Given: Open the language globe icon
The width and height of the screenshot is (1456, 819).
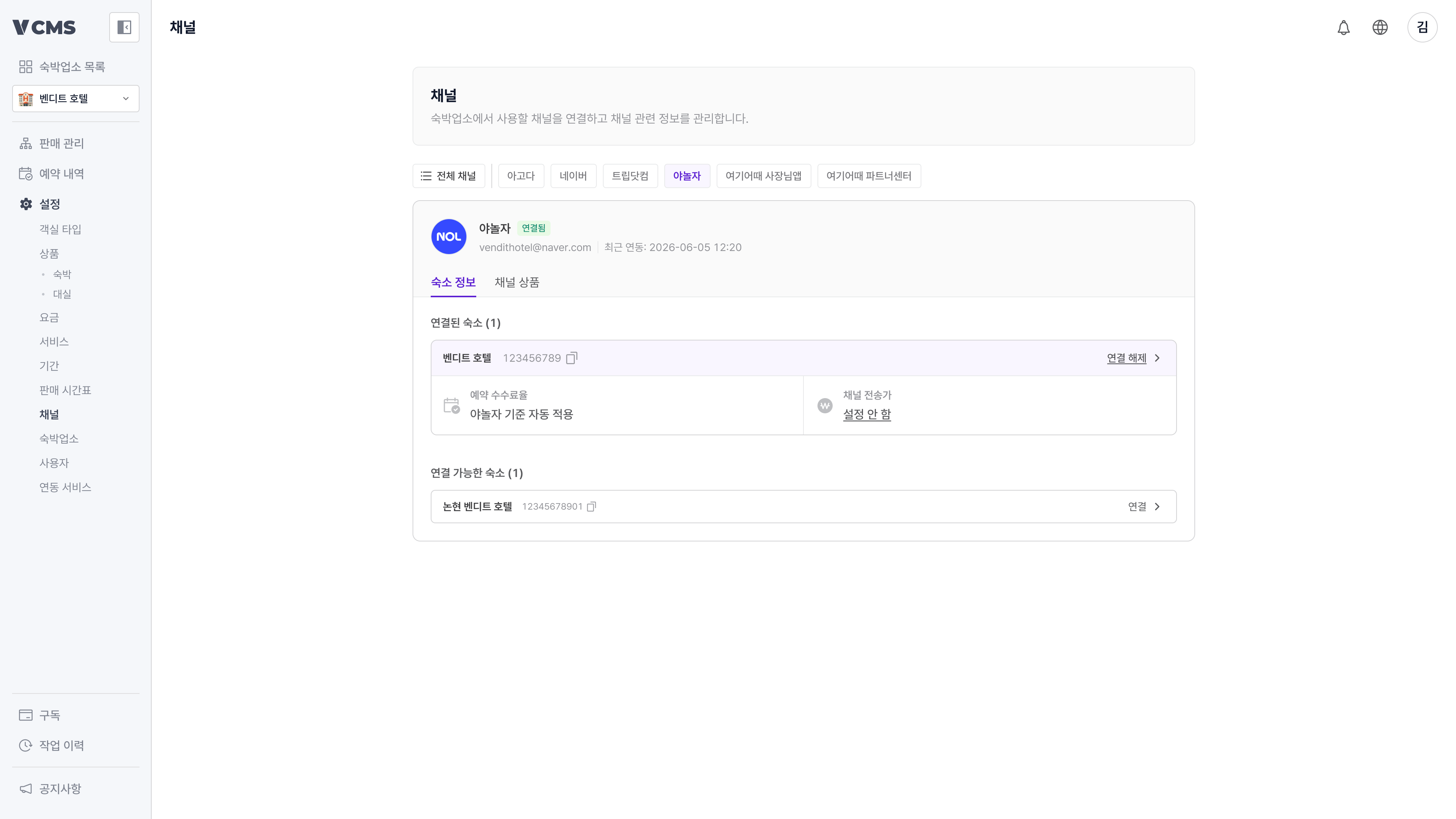Looking at the screenshot, I should point(1380,27).
